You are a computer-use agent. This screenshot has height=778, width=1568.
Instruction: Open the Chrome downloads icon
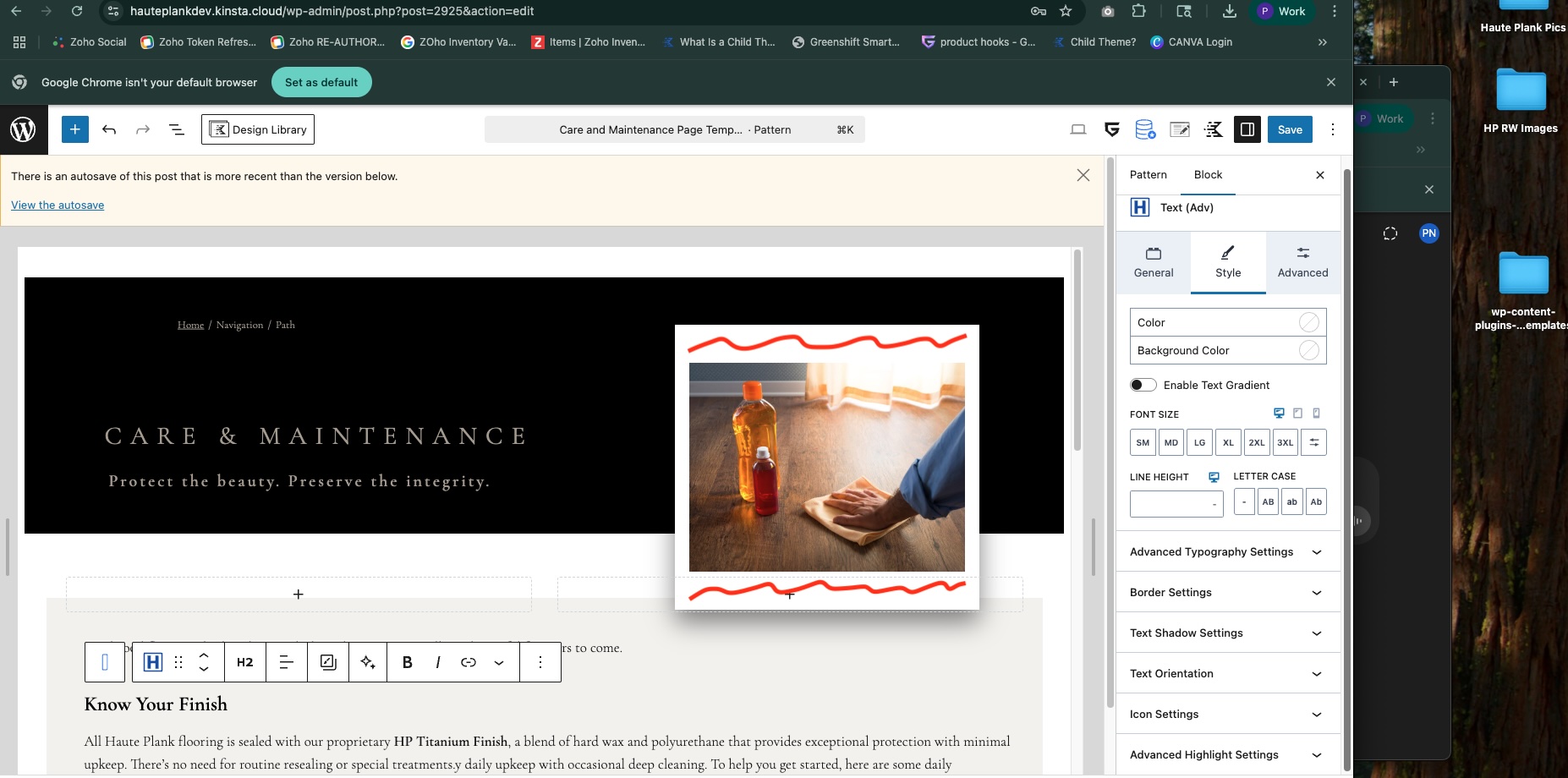coord(1230,11)
